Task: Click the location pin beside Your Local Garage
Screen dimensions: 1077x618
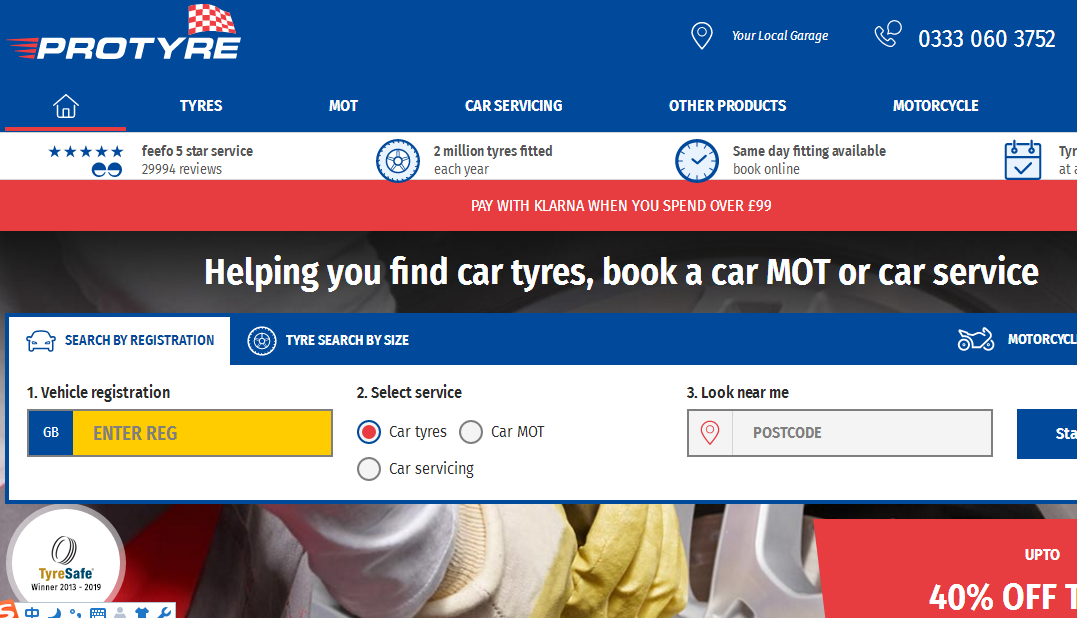Action: 701,36
